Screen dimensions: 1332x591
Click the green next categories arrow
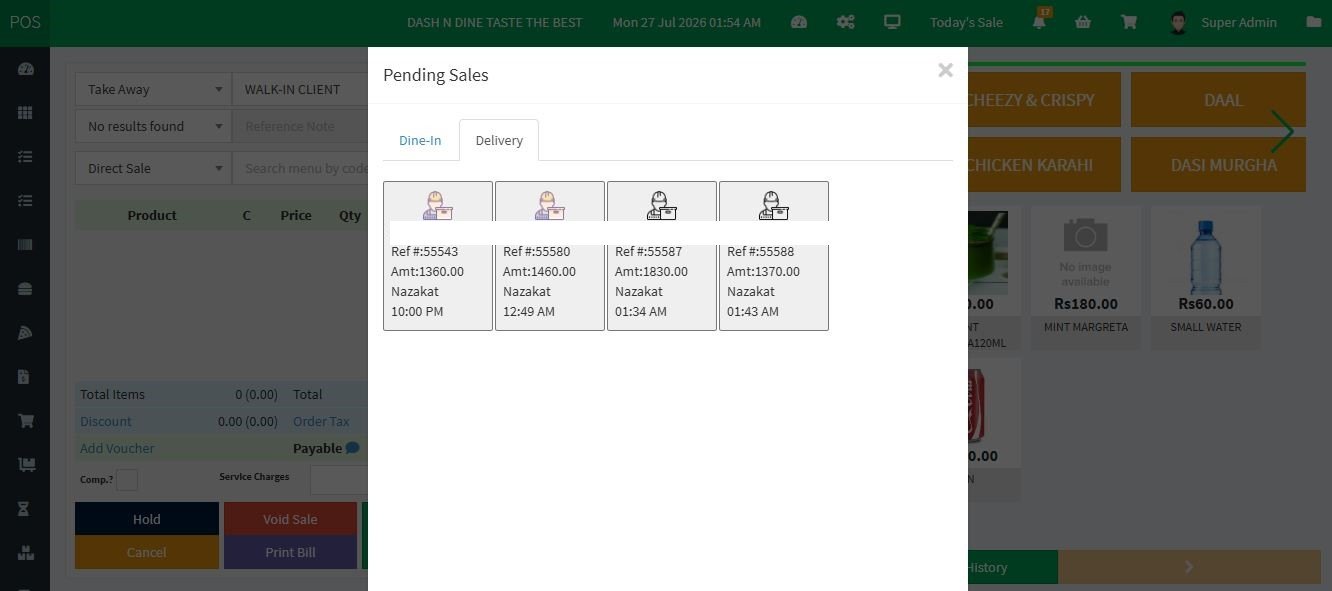(x=1283, y=131)
